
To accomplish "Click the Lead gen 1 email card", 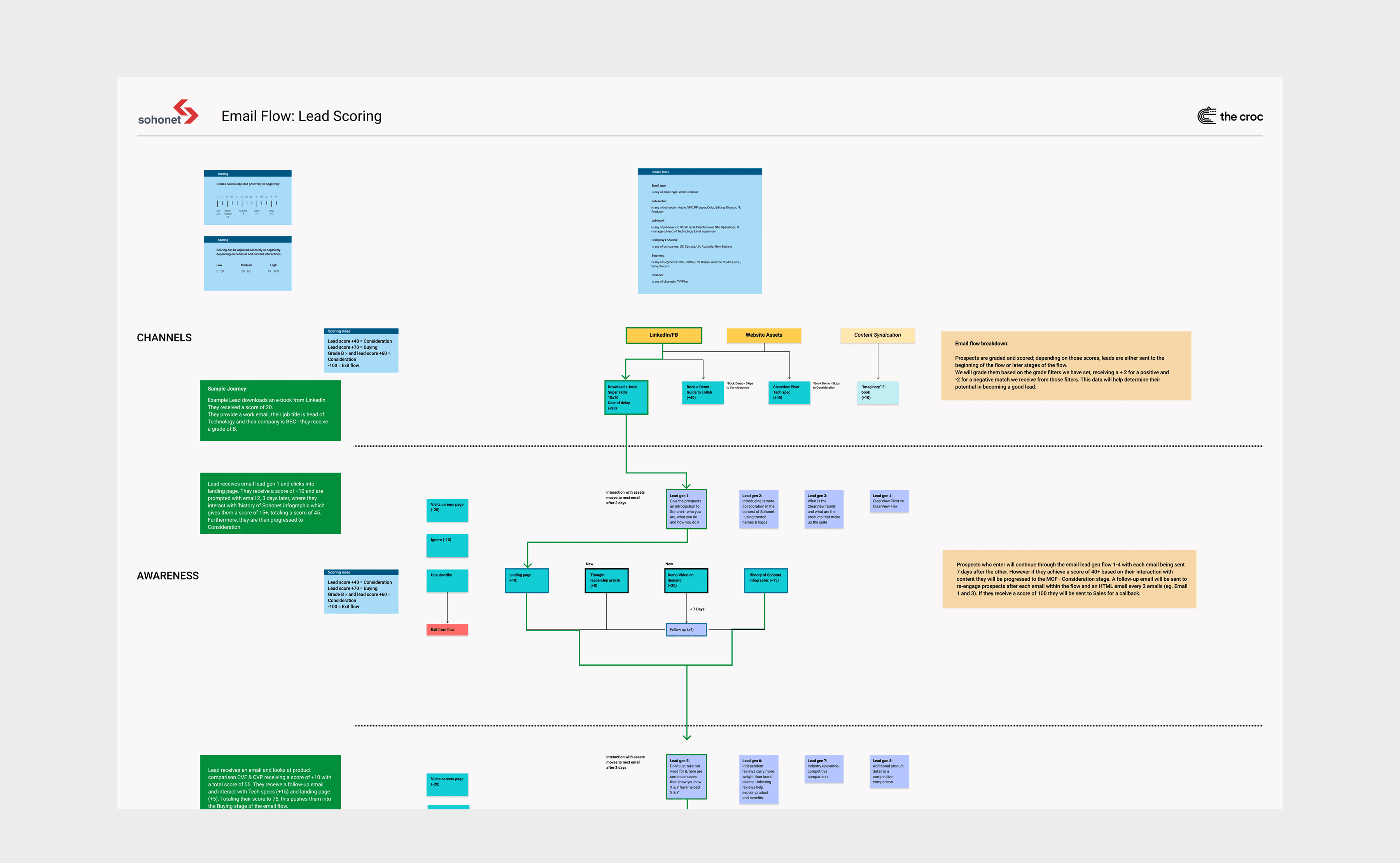I will 686,509.
